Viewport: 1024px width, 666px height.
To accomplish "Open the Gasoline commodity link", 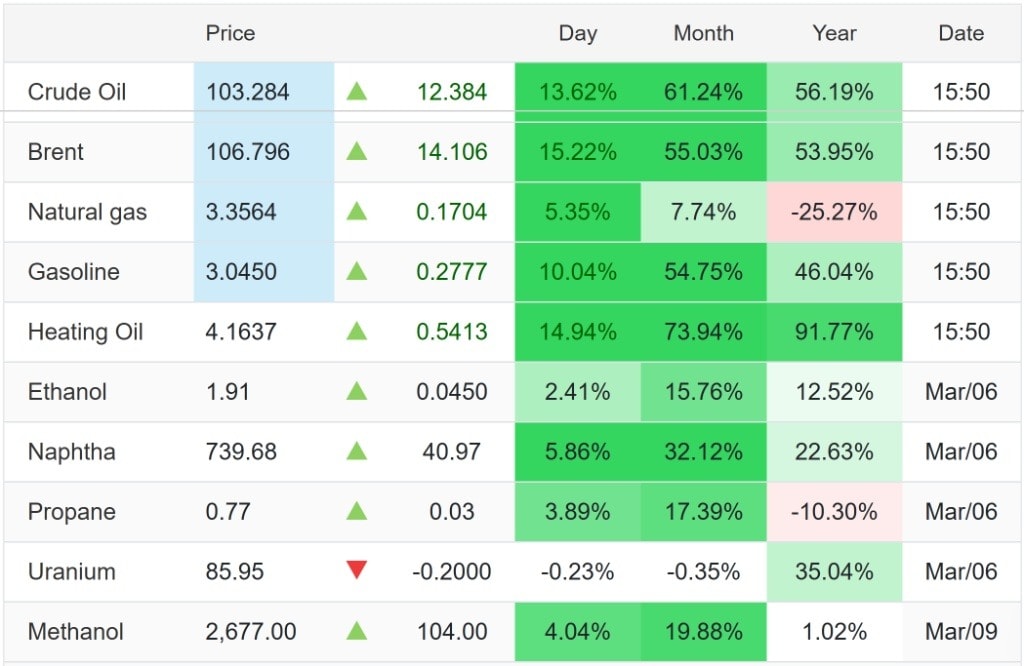I will click(73, 272).
